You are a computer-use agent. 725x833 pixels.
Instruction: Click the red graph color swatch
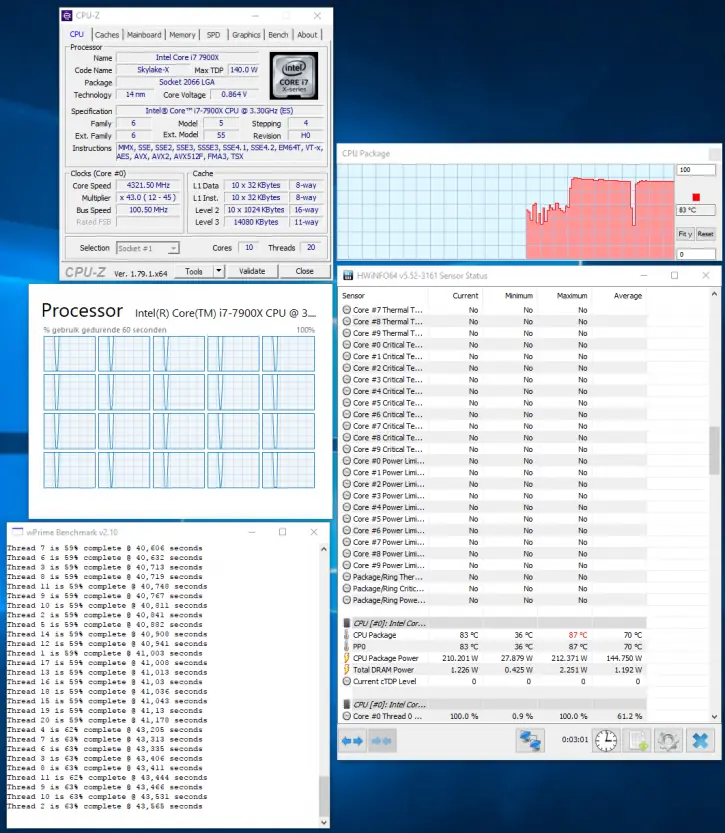click(x=696, y=197)
